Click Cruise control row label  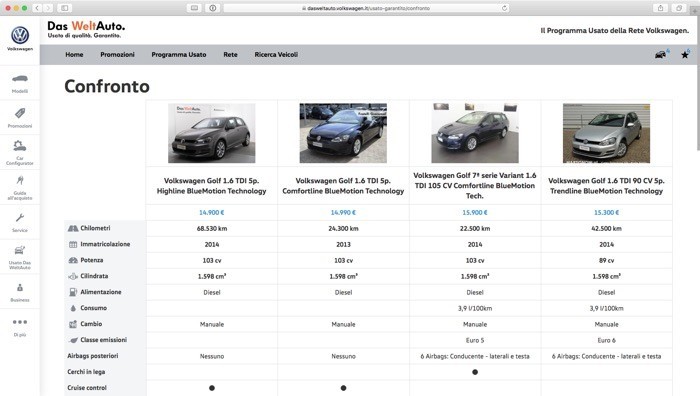pos(87,388)
